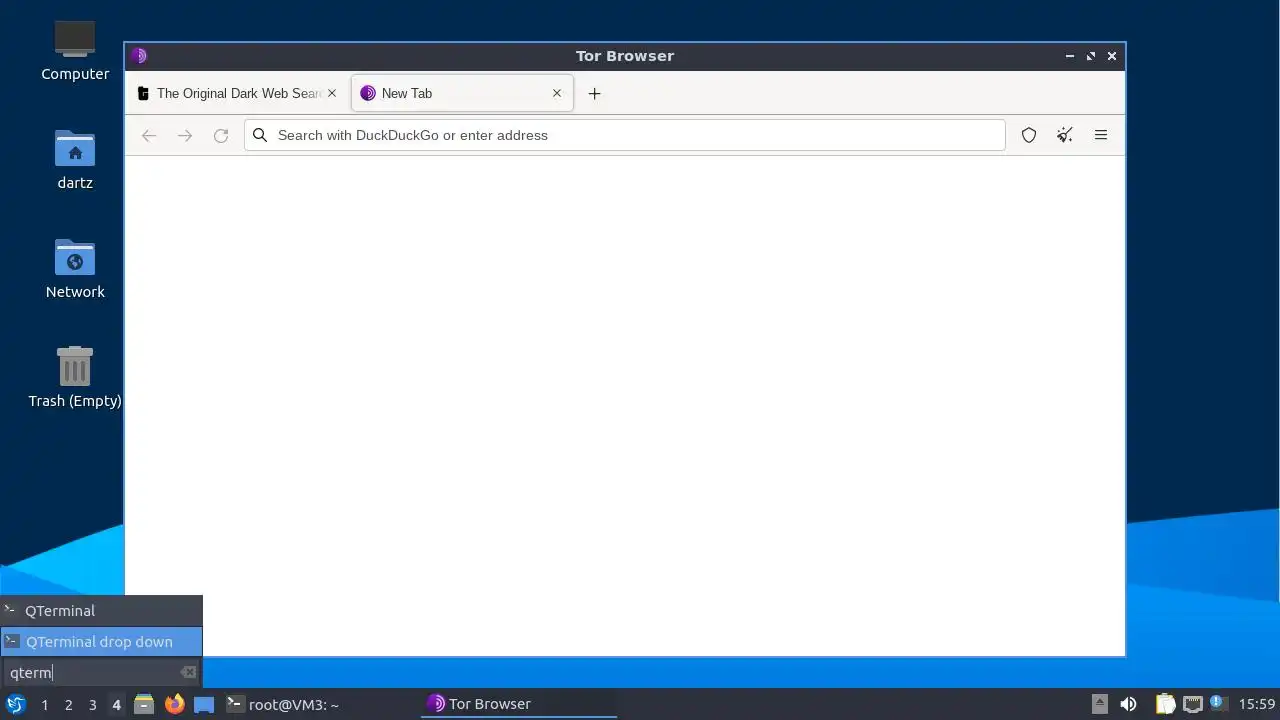Select the New Tab tab
The width and height of the screenshot is (1280, 720).
462,93
